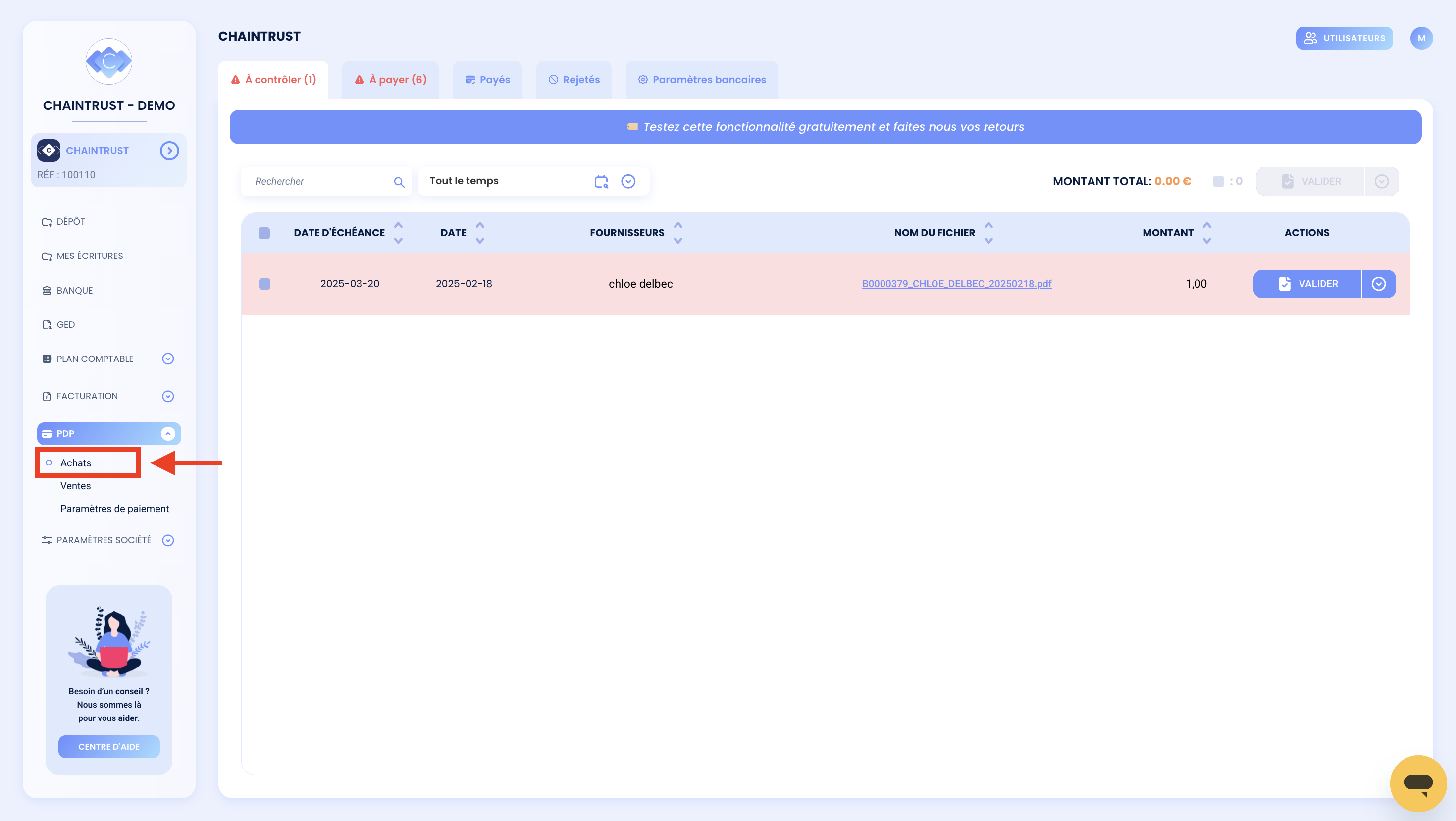
Task: Switch to À contrôler (1) tab
Action: (x=273, y=80)
